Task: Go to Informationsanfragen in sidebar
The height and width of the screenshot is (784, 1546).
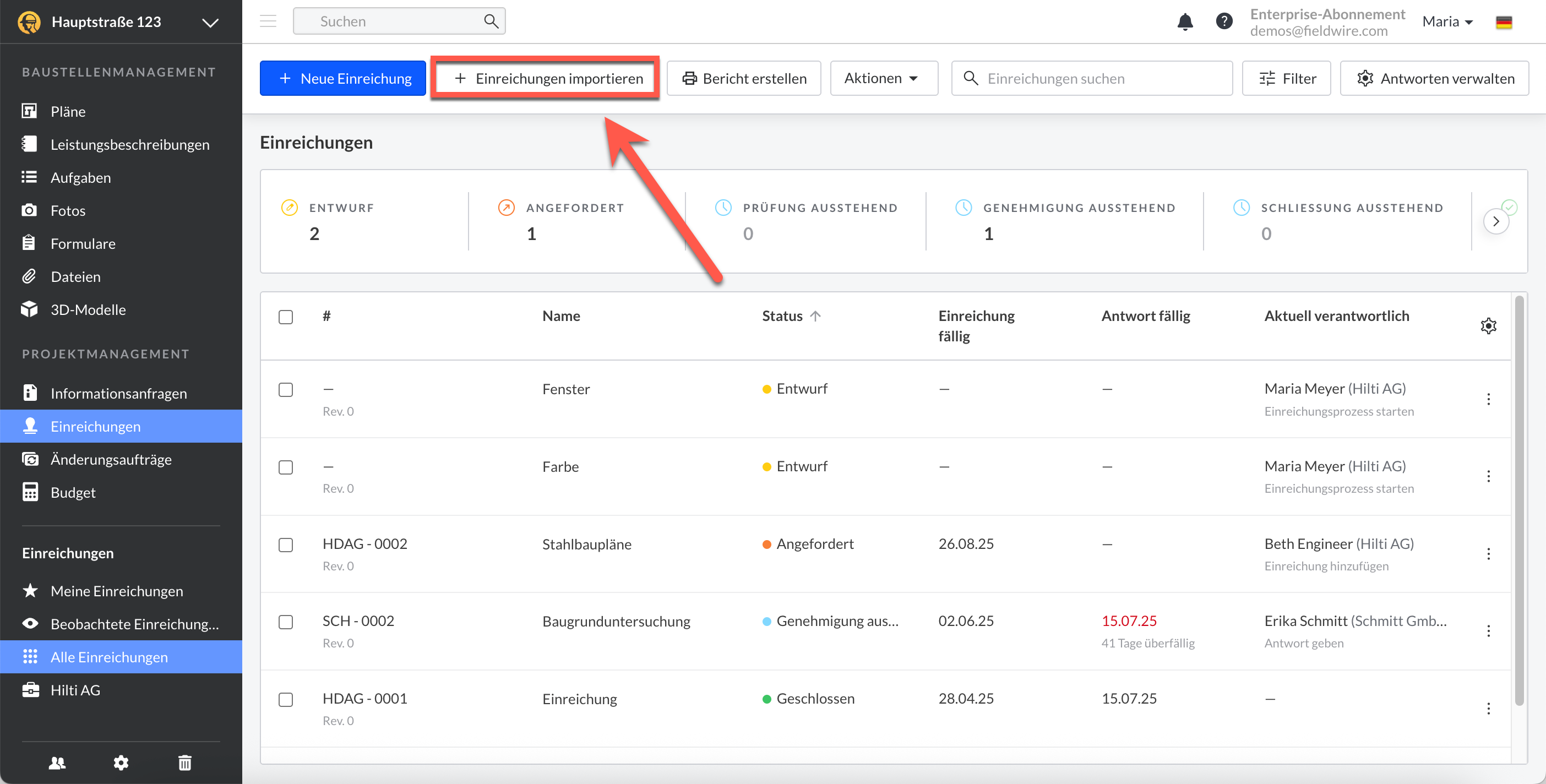Action: point(118,393)
